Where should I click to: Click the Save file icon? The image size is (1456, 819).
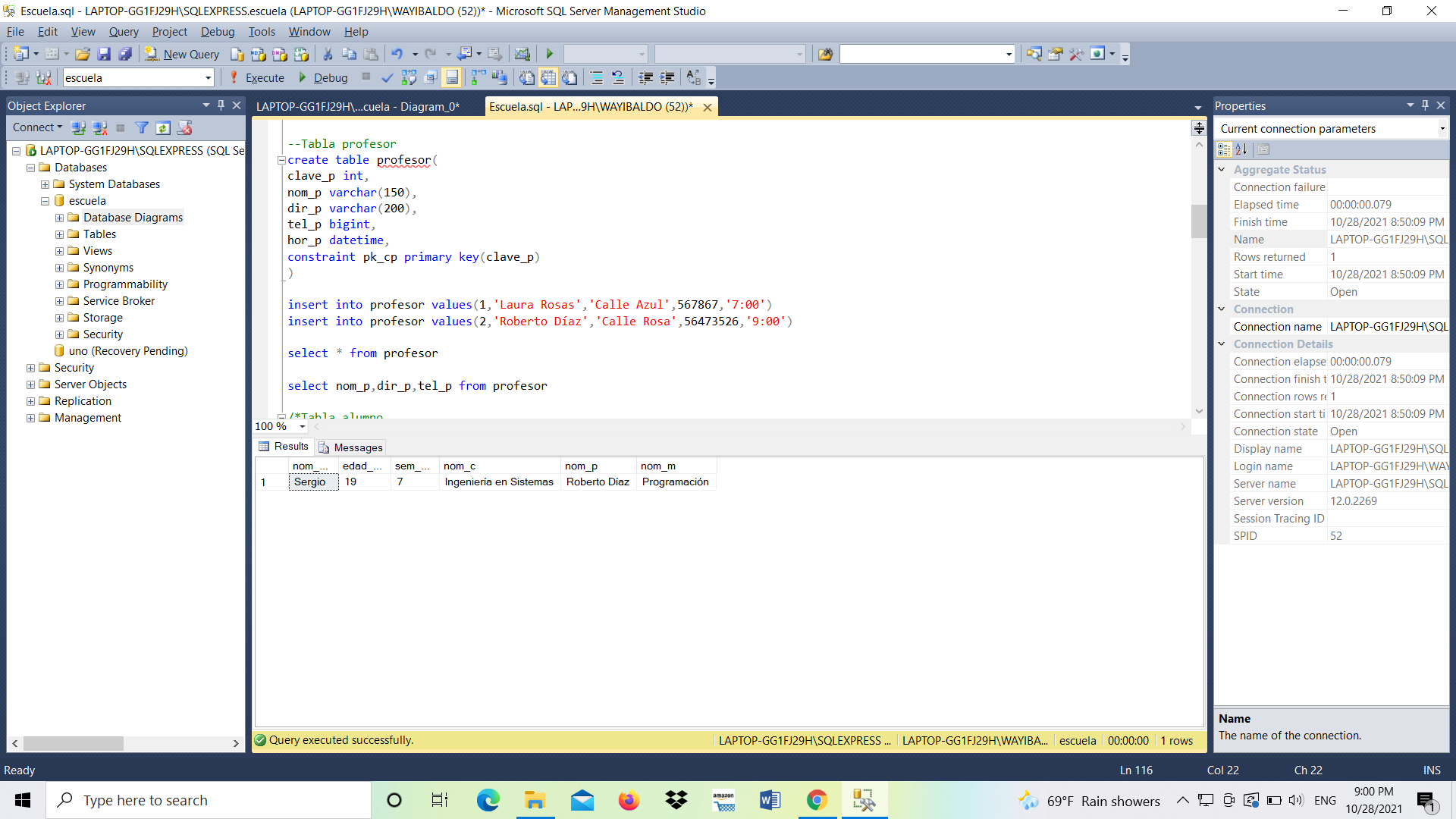tap(105, 54)
